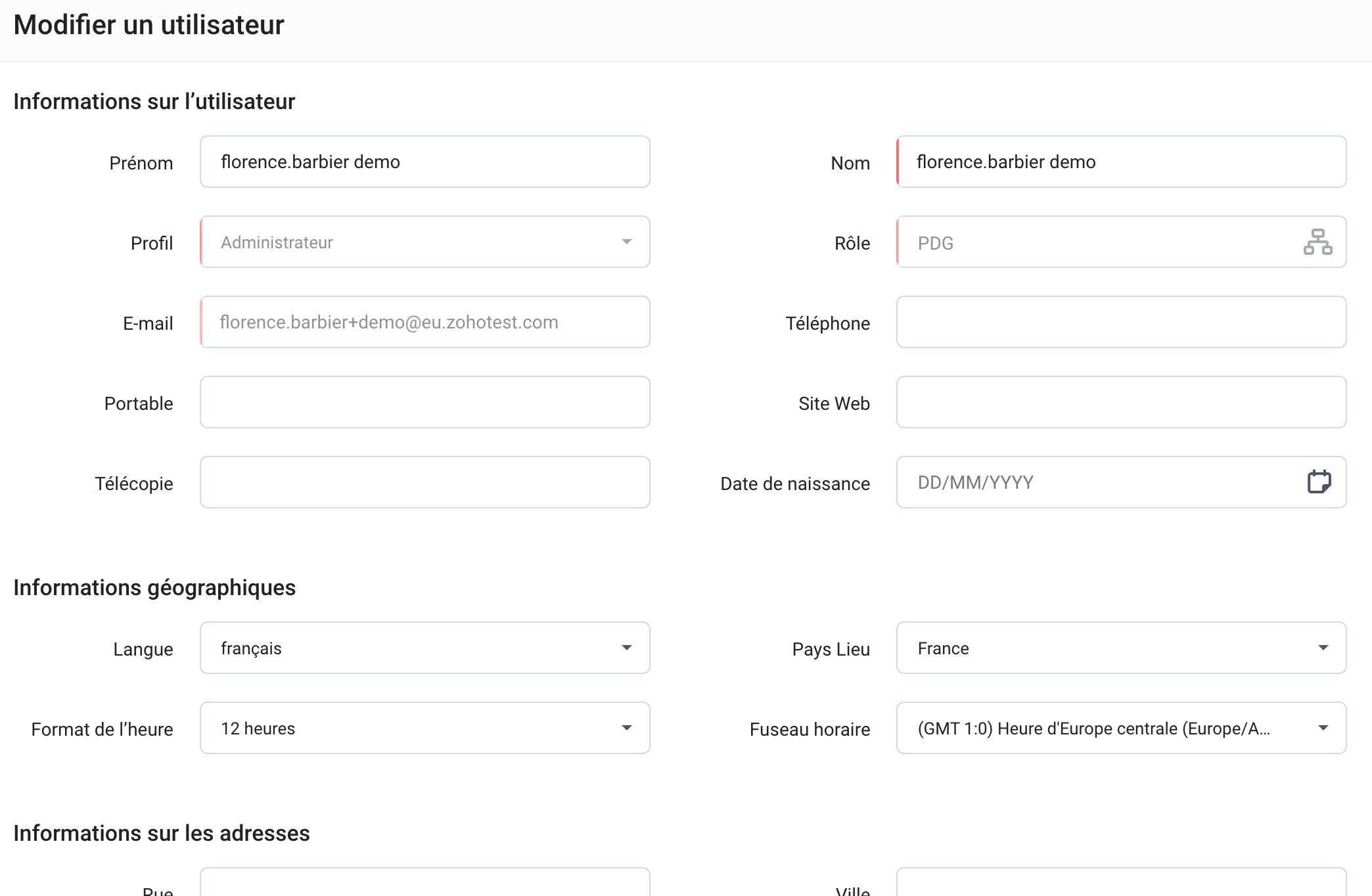Click the Portable input field
Image resolution: width=1372 pixels, height=896 pixels.
coord(424,402)
